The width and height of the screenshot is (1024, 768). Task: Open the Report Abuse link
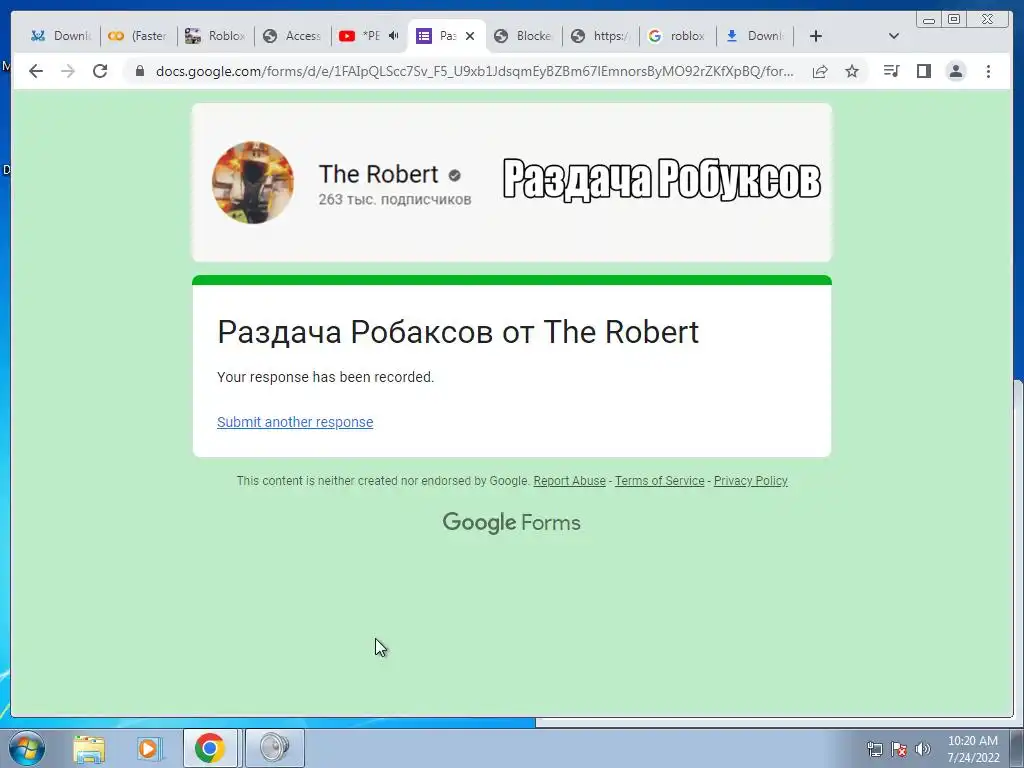569,481
